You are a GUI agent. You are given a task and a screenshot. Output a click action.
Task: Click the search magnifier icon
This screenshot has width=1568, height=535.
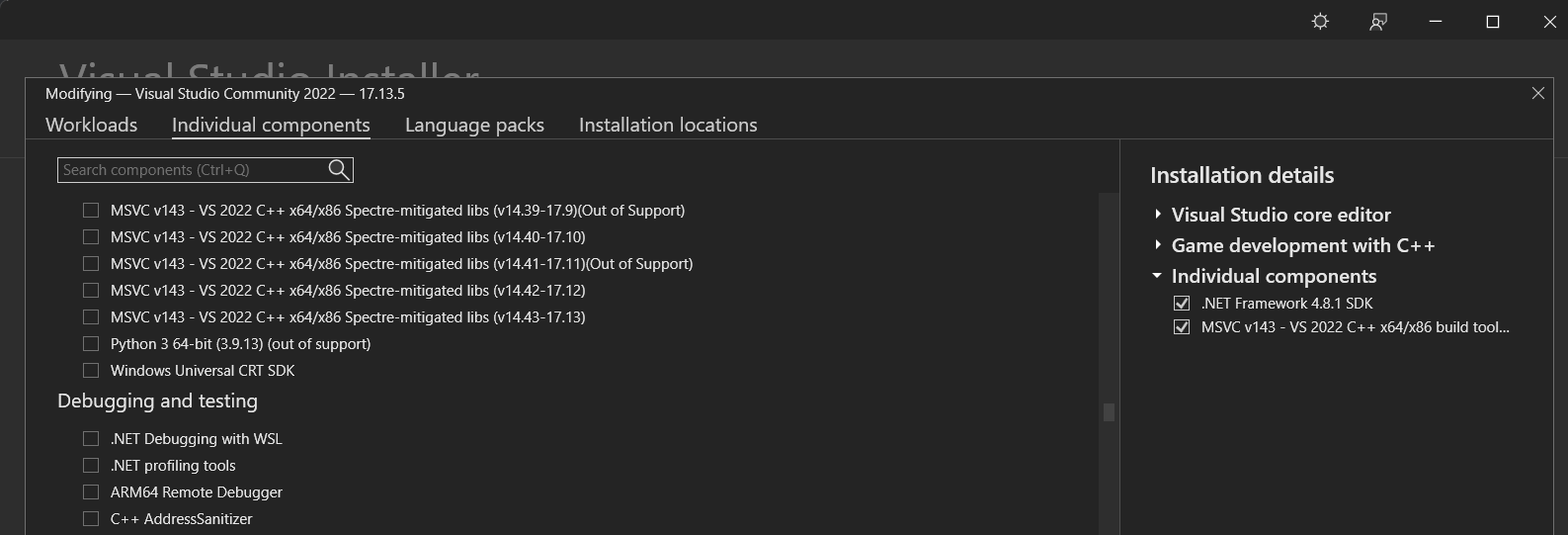pos(339,170)
